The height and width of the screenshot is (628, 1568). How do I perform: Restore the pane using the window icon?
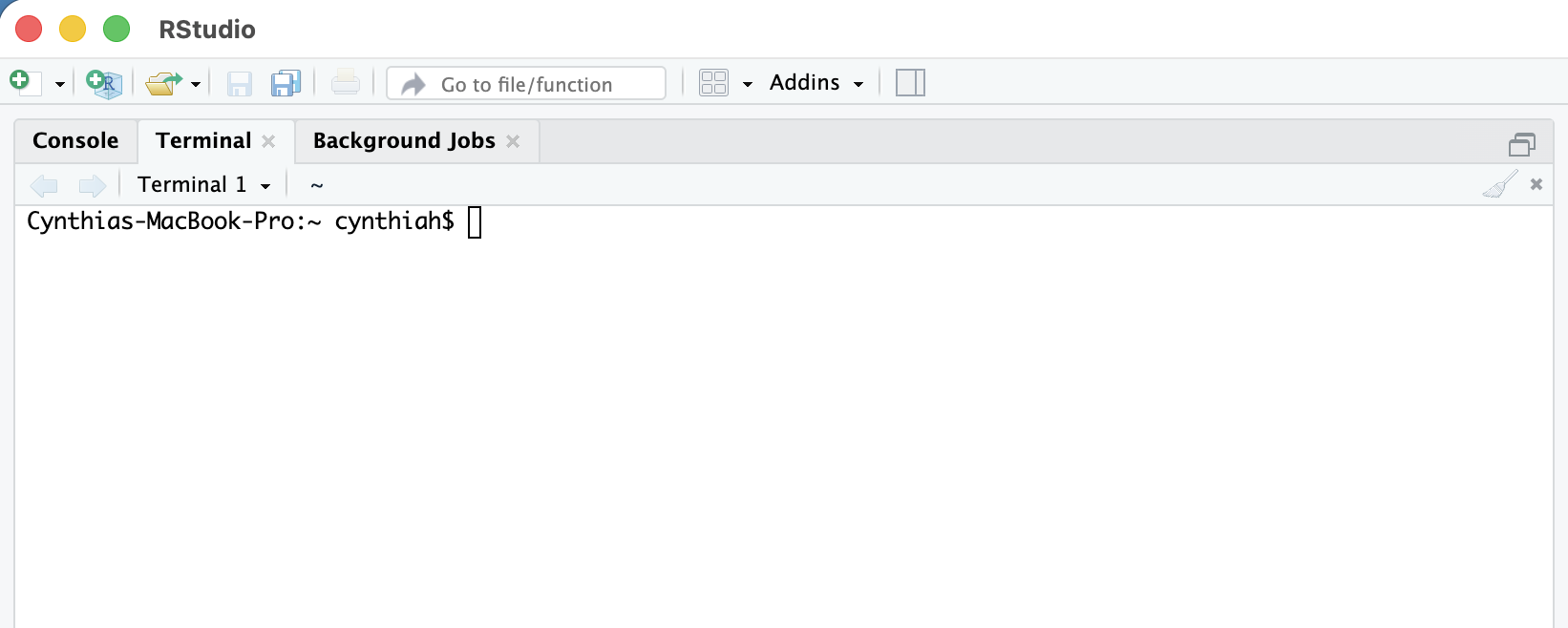[1522, 144]
